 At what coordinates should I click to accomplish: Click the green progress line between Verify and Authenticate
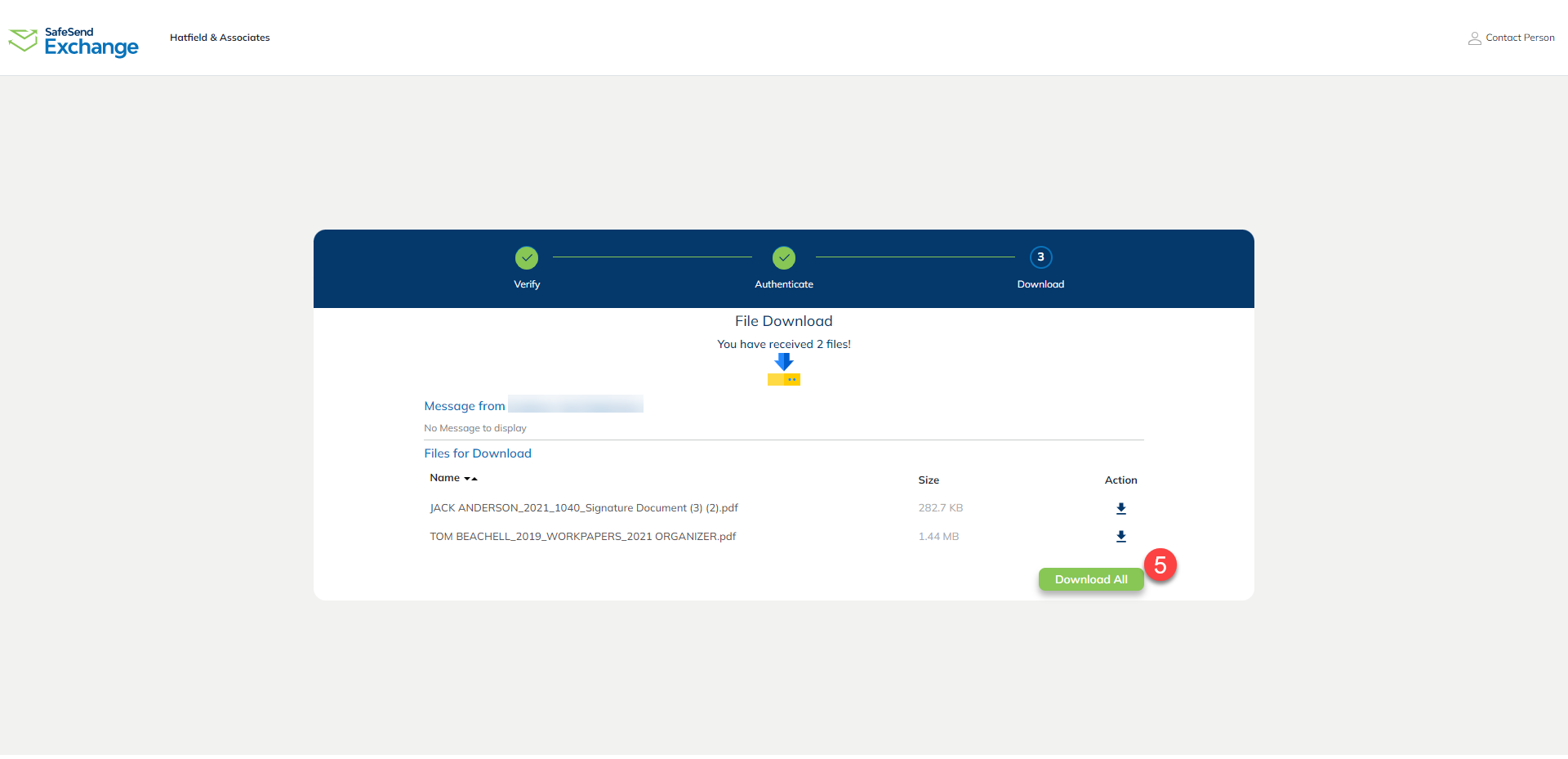pos(652,257)
